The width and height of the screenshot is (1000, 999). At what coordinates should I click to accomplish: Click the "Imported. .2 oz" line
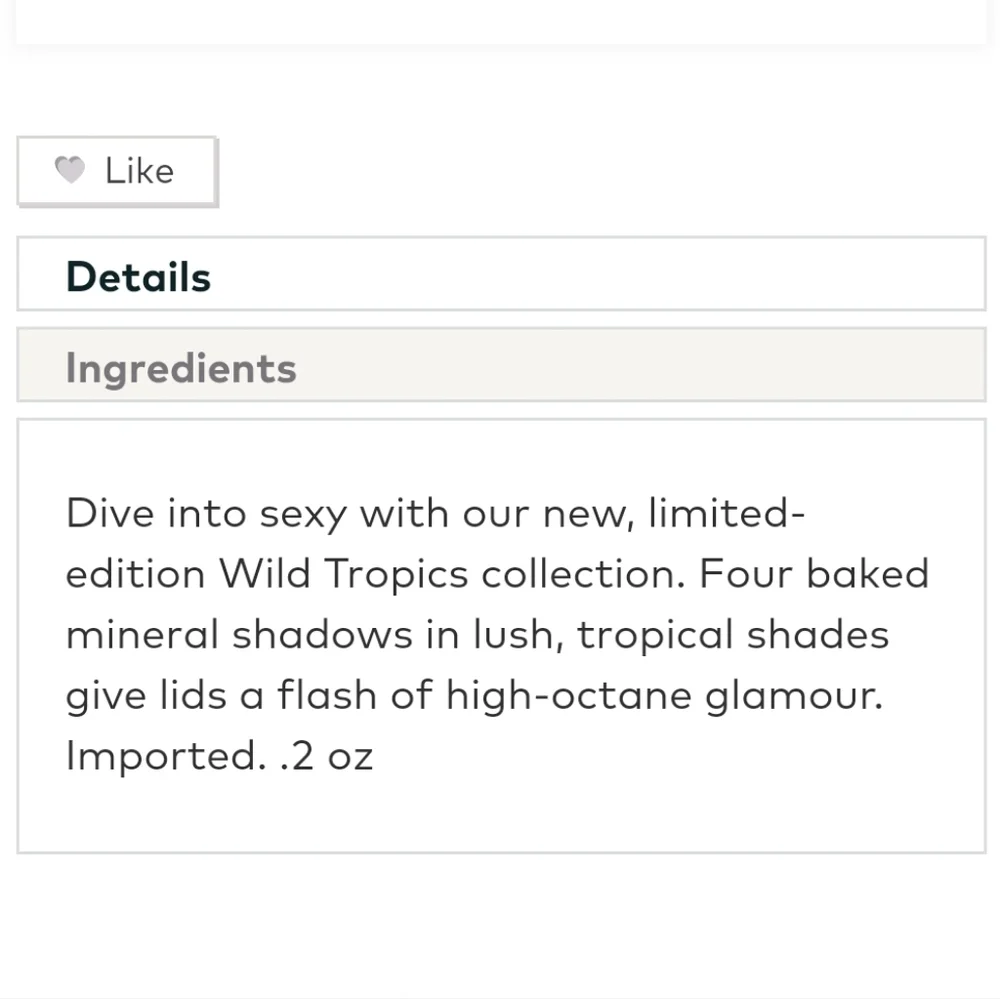[219, 756]
